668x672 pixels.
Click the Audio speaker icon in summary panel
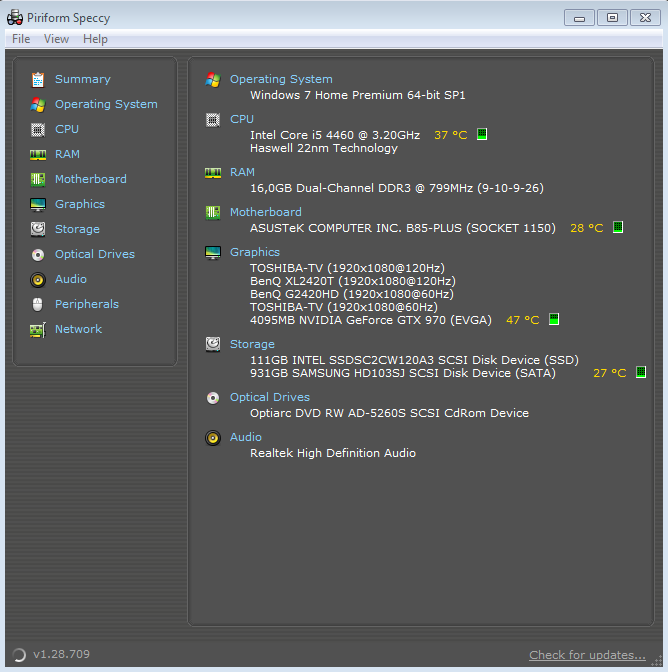click(213, 438)
